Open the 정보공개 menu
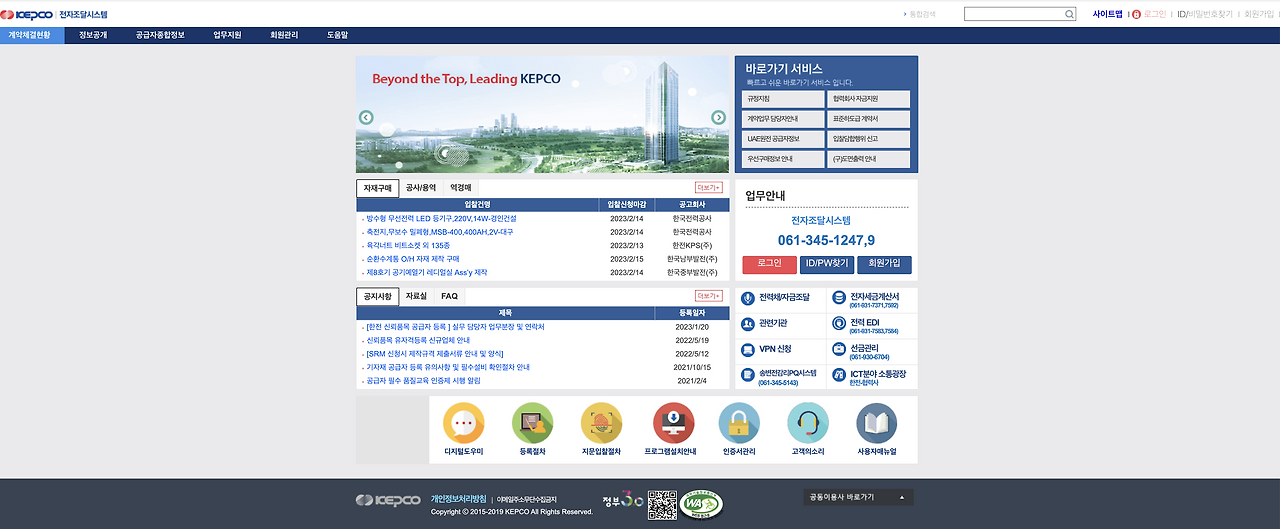This screenshot has height=529, width=1280. pyautogui.click(x=93, y=35)
